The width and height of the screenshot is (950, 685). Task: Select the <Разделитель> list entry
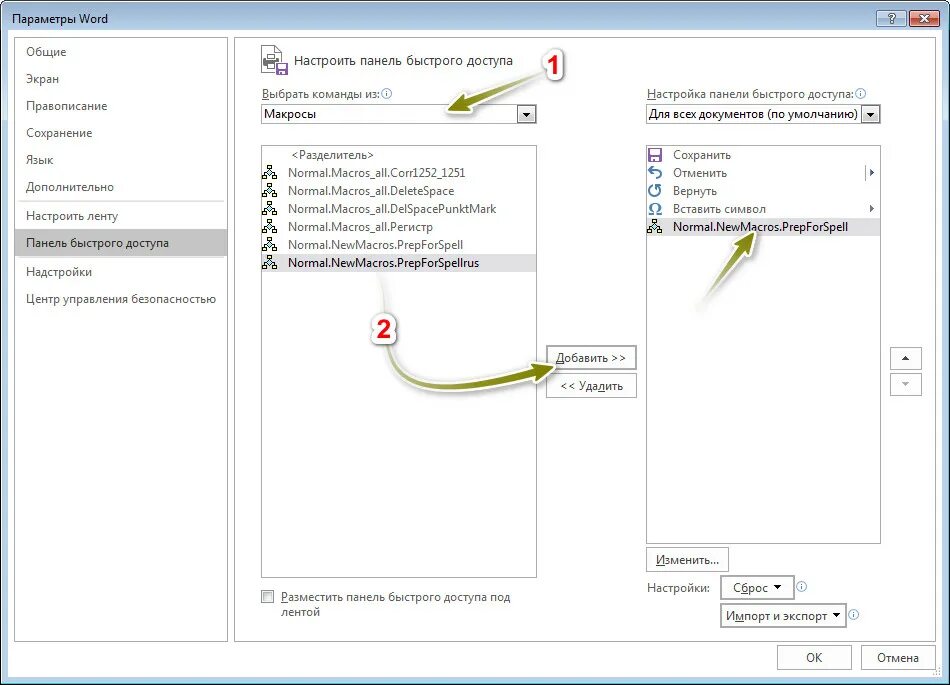point(399,155)
